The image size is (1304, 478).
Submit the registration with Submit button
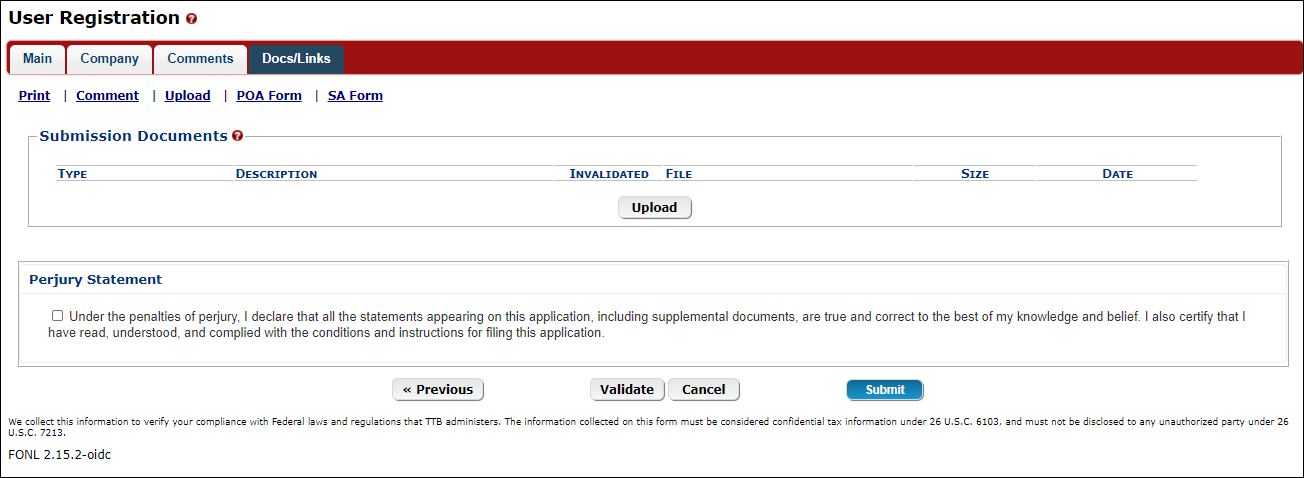[x=885, y=390]
